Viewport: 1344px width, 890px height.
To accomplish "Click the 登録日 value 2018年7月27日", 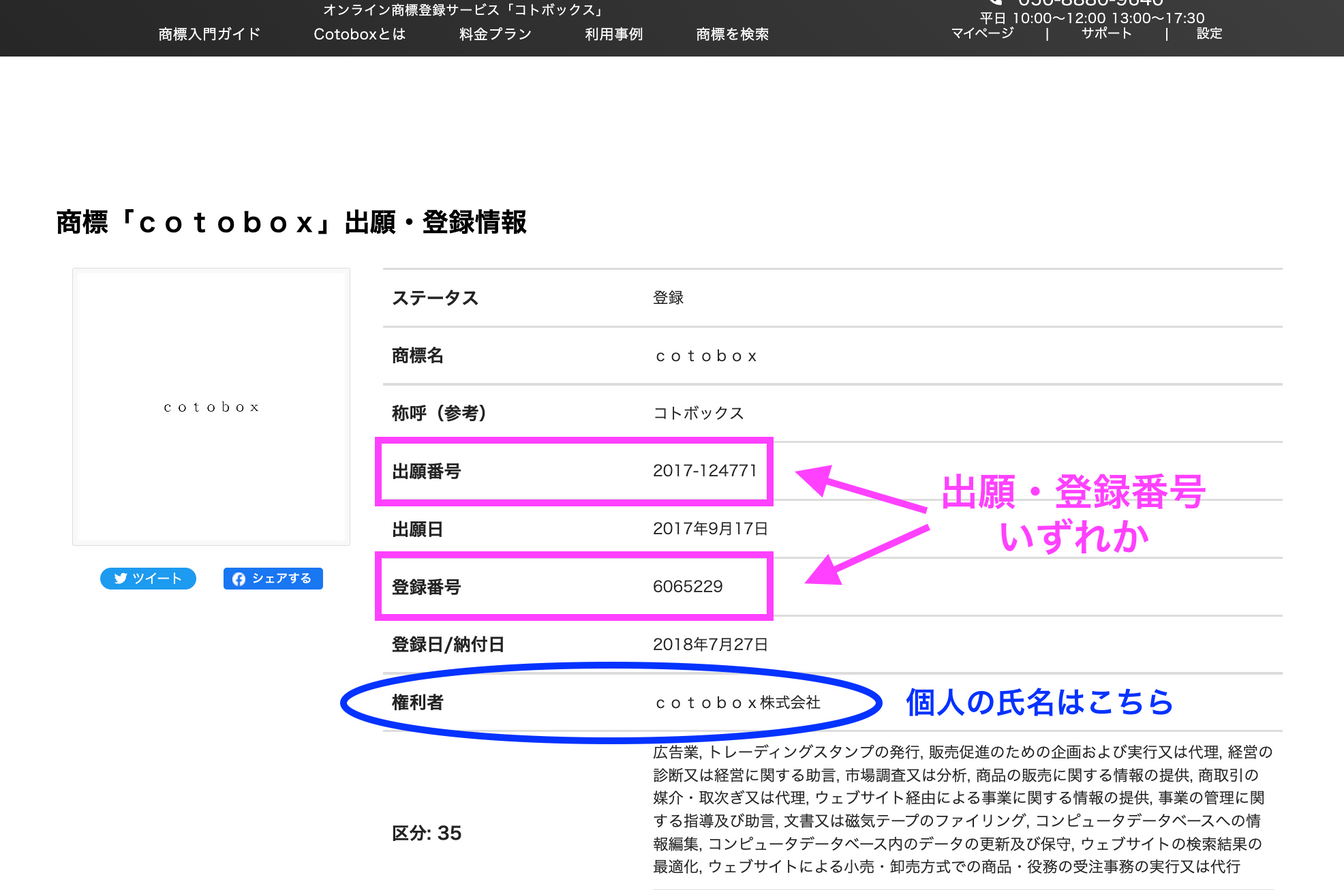I will pyautogui.click(x=711, y=645).
